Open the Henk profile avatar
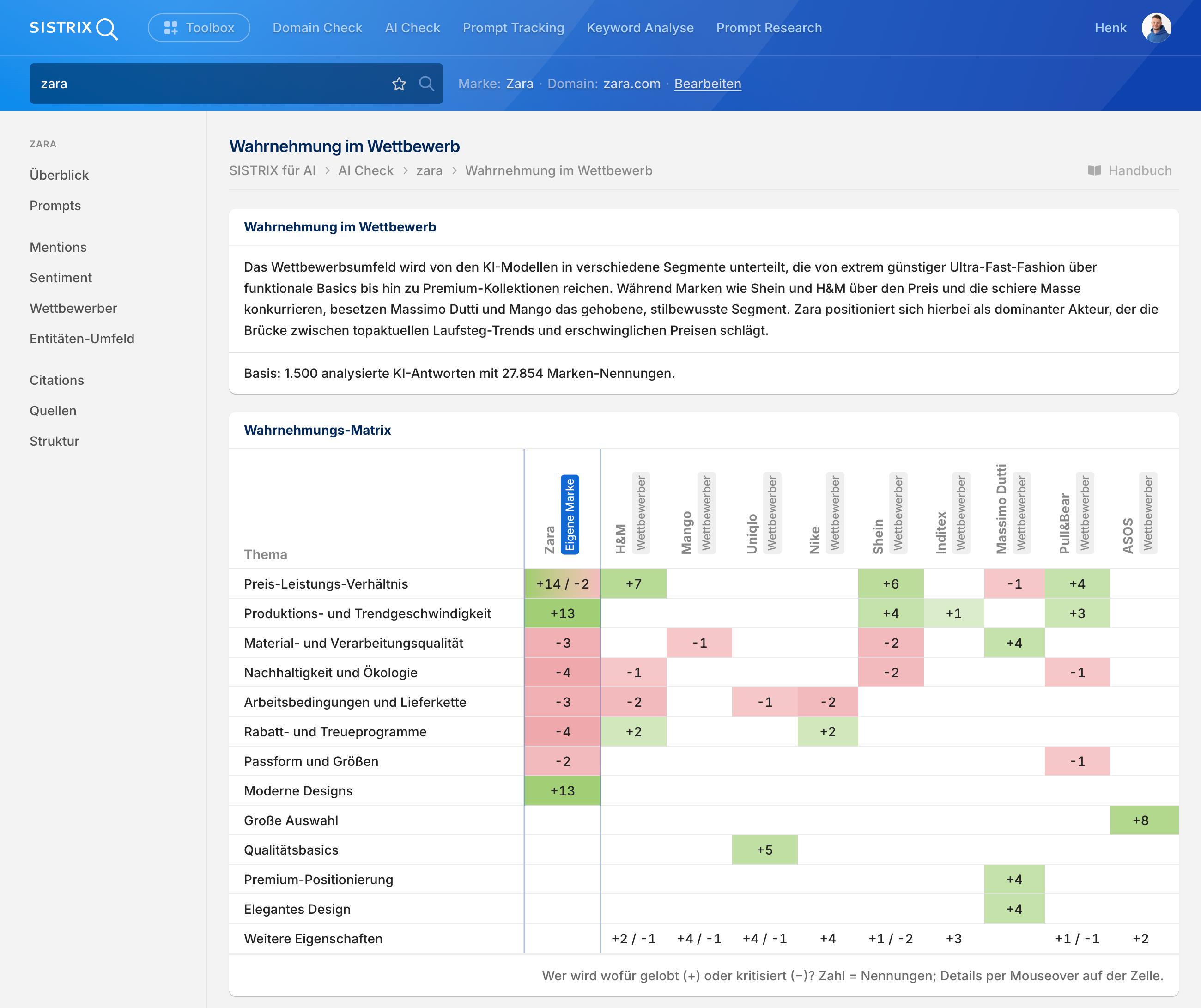The height and width of the screenshot is (1008, 1201). point(1156,28)
